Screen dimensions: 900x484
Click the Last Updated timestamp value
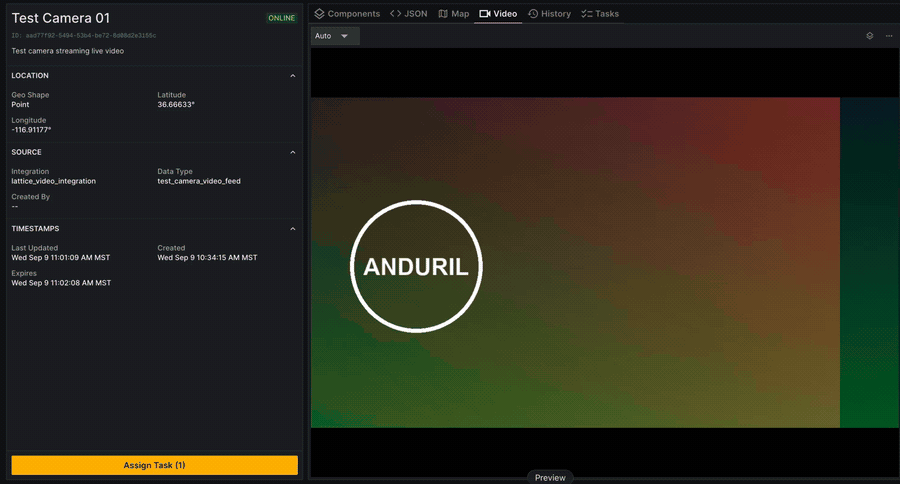pyautogui.click(x=61, y=258)
